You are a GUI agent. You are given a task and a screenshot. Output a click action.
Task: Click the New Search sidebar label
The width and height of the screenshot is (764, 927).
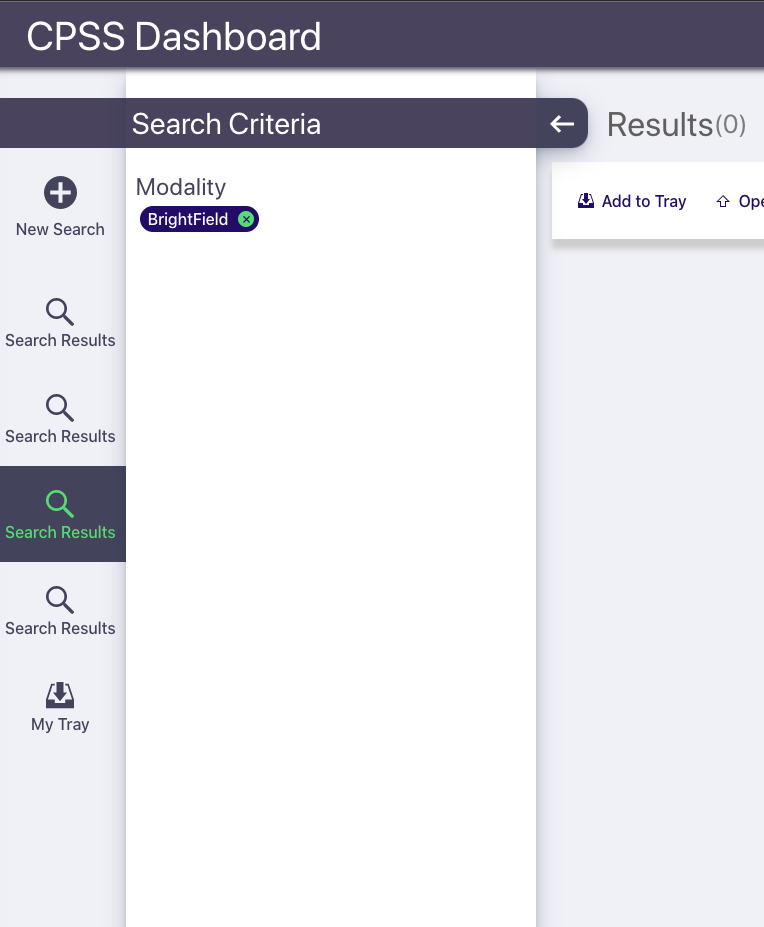(x=60, y=230)
